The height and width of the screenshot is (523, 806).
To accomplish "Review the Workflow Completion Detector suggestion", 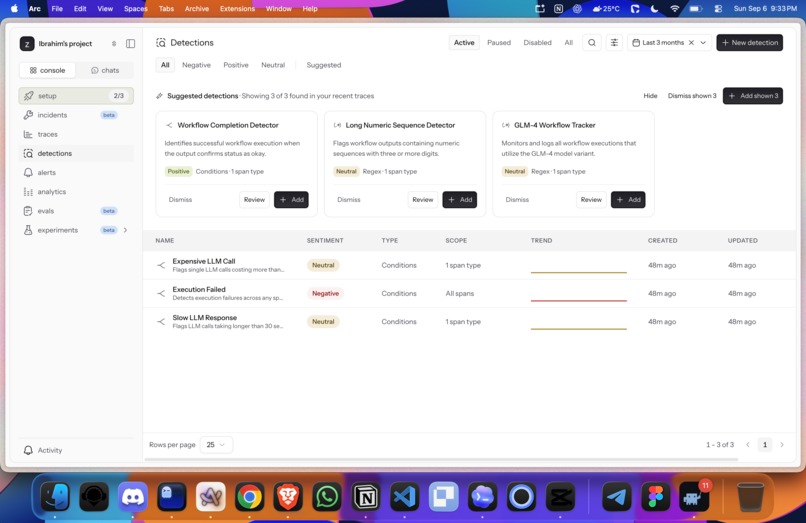I will (254, 200).
